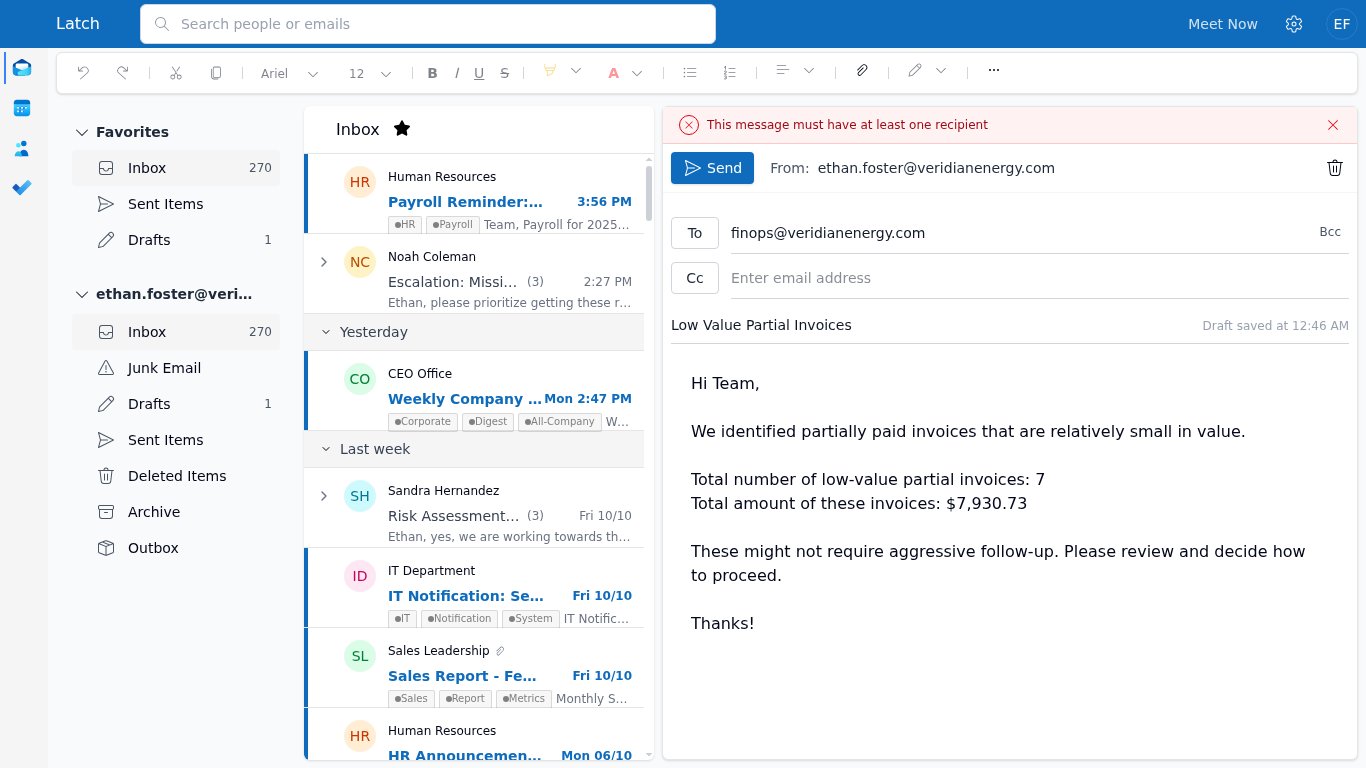Screen dimensions: 1366x768
Task: Toggle italic formatting
Action: tap(457, 72)
